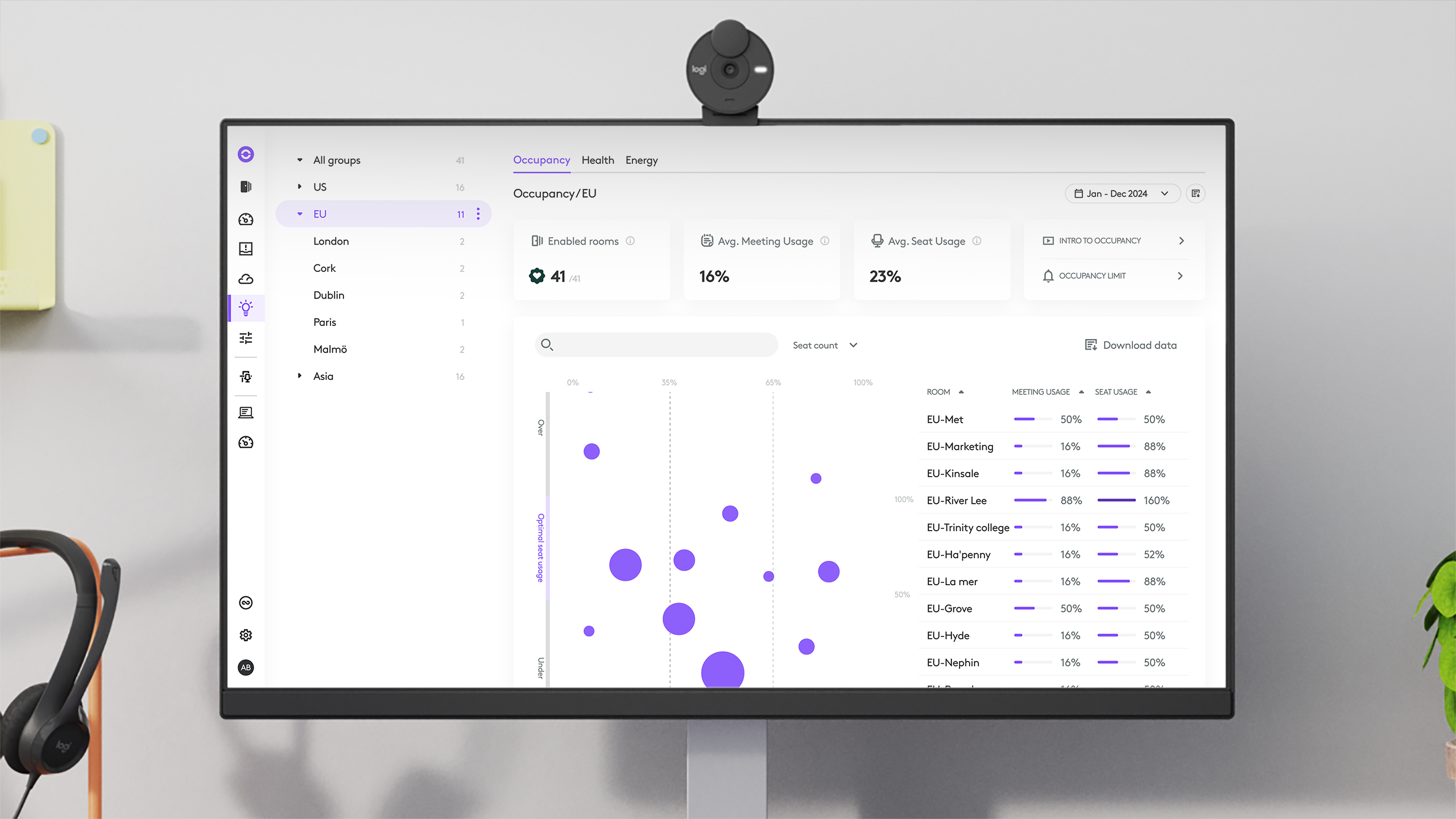Screen dimensions: 1456x819
Task: Click the sliders adjustments sidebar icon
Action: click(246, 338)
